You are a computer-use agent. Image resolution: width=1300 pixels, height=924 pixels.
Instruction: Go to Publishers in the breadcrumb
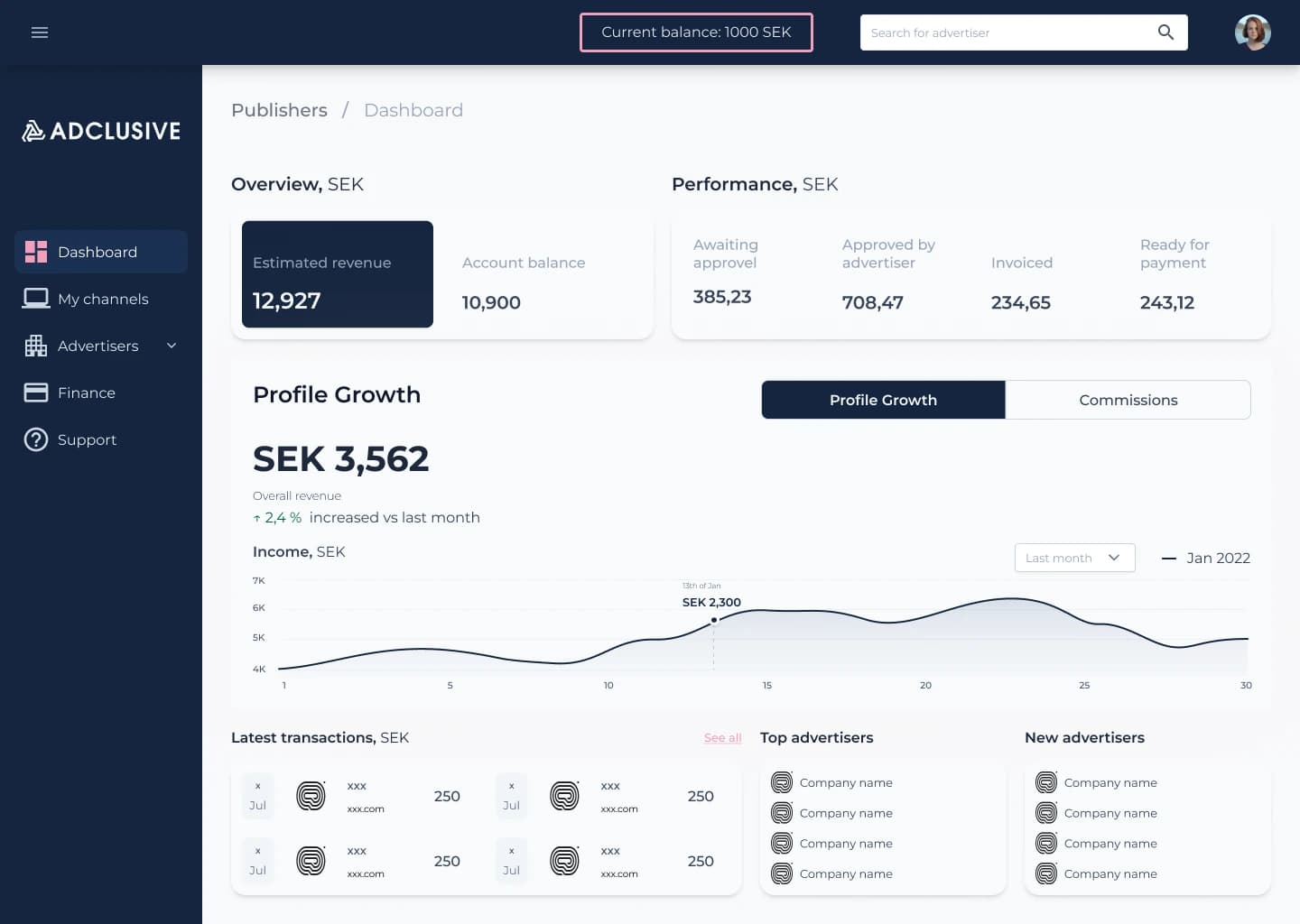point(279,110)
